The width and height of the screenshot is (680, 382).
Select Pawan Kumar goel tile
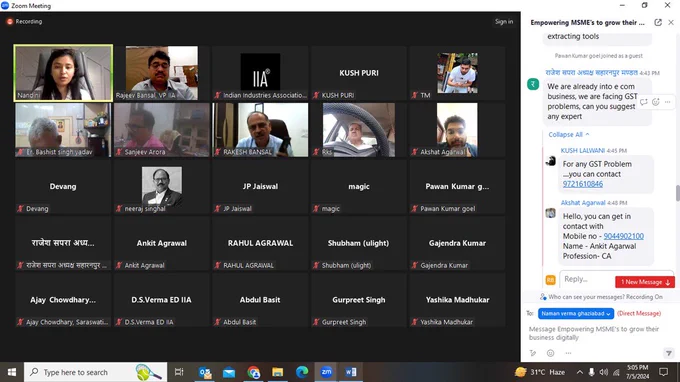[457, 186]
